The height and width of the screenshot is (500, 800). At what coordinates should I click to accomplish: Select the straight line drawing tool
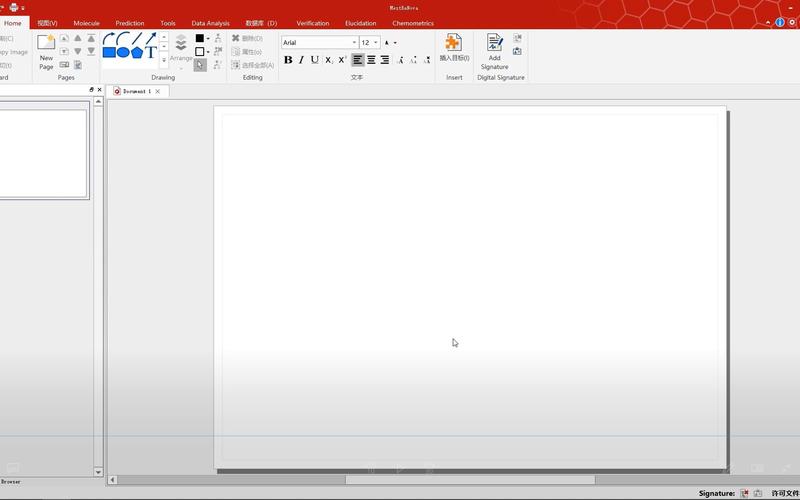tap(137, 38)
